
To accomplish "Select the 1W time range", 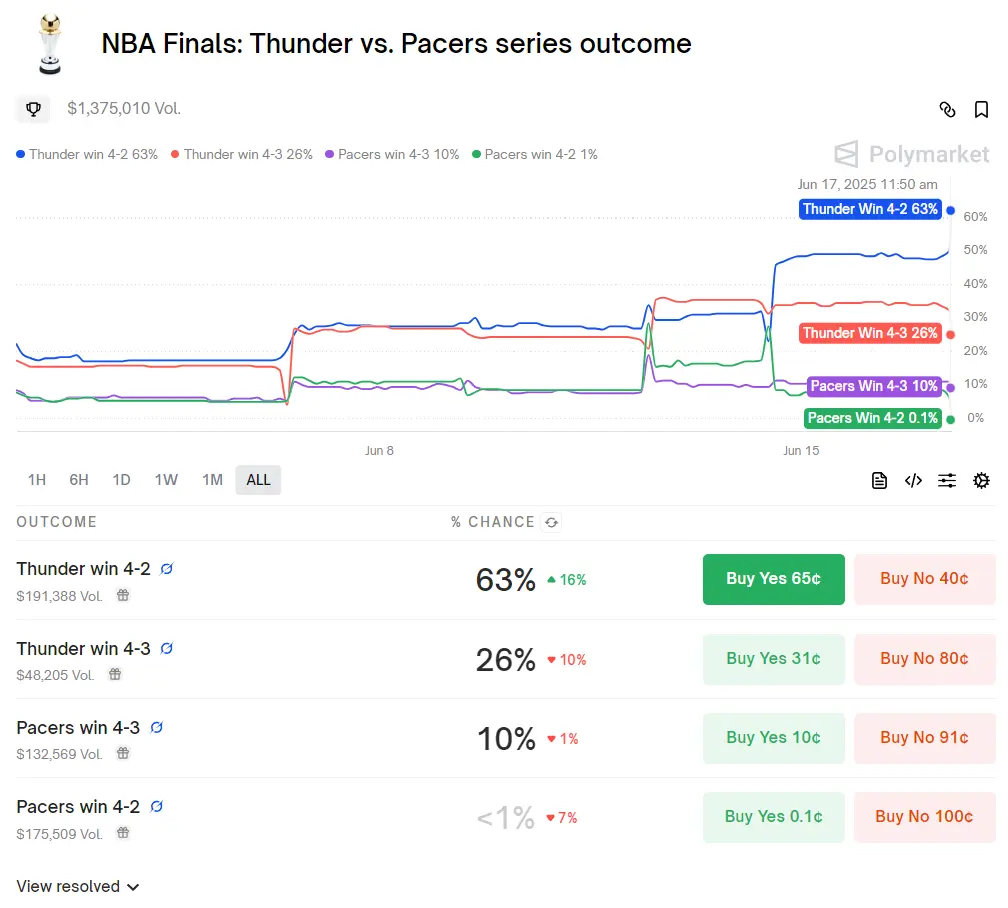I will point(166,480).
